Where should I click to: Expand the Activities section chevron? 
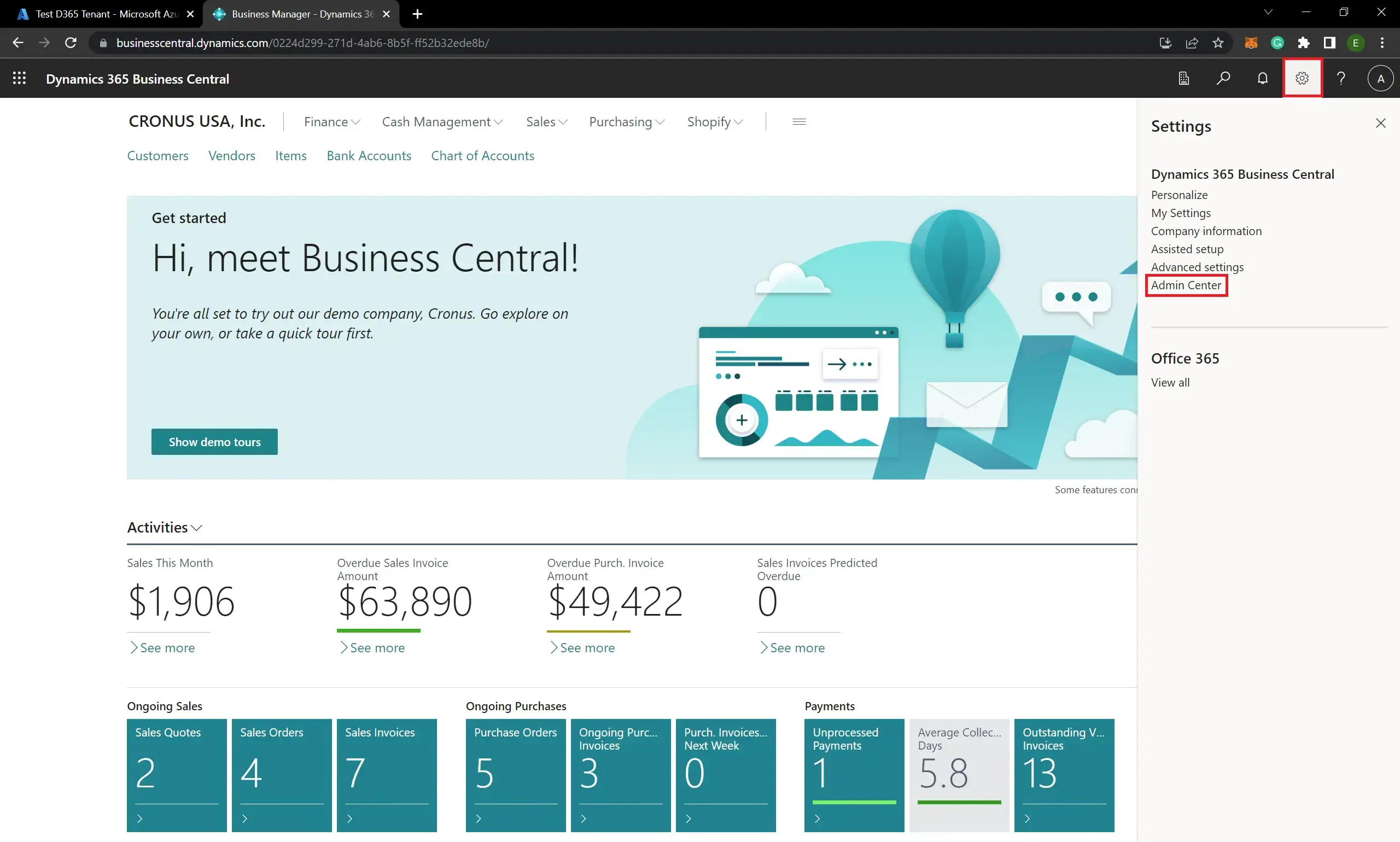[x=197, y=528]
